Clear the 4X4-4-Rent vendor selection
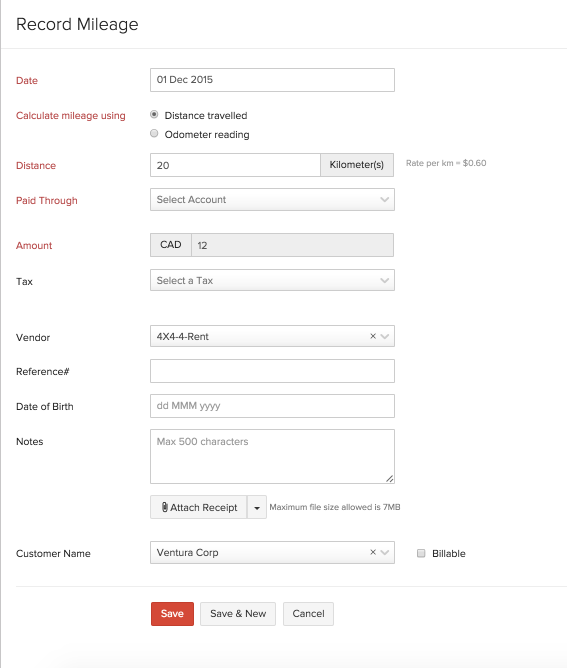The image size is (567, 668). [373, 336]
